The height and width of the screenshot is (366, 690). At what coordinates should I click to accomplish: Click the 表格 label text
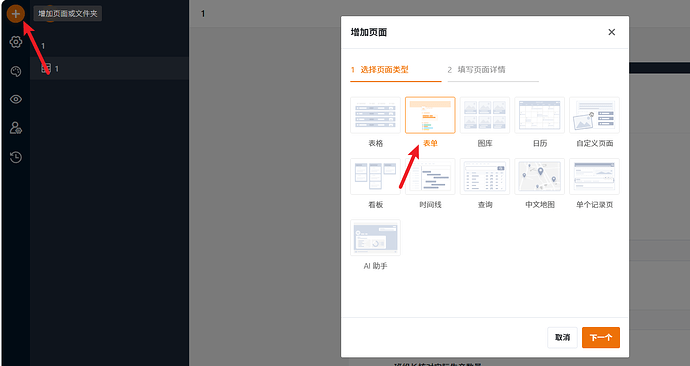pyautogui.click(x=376, y=143)
